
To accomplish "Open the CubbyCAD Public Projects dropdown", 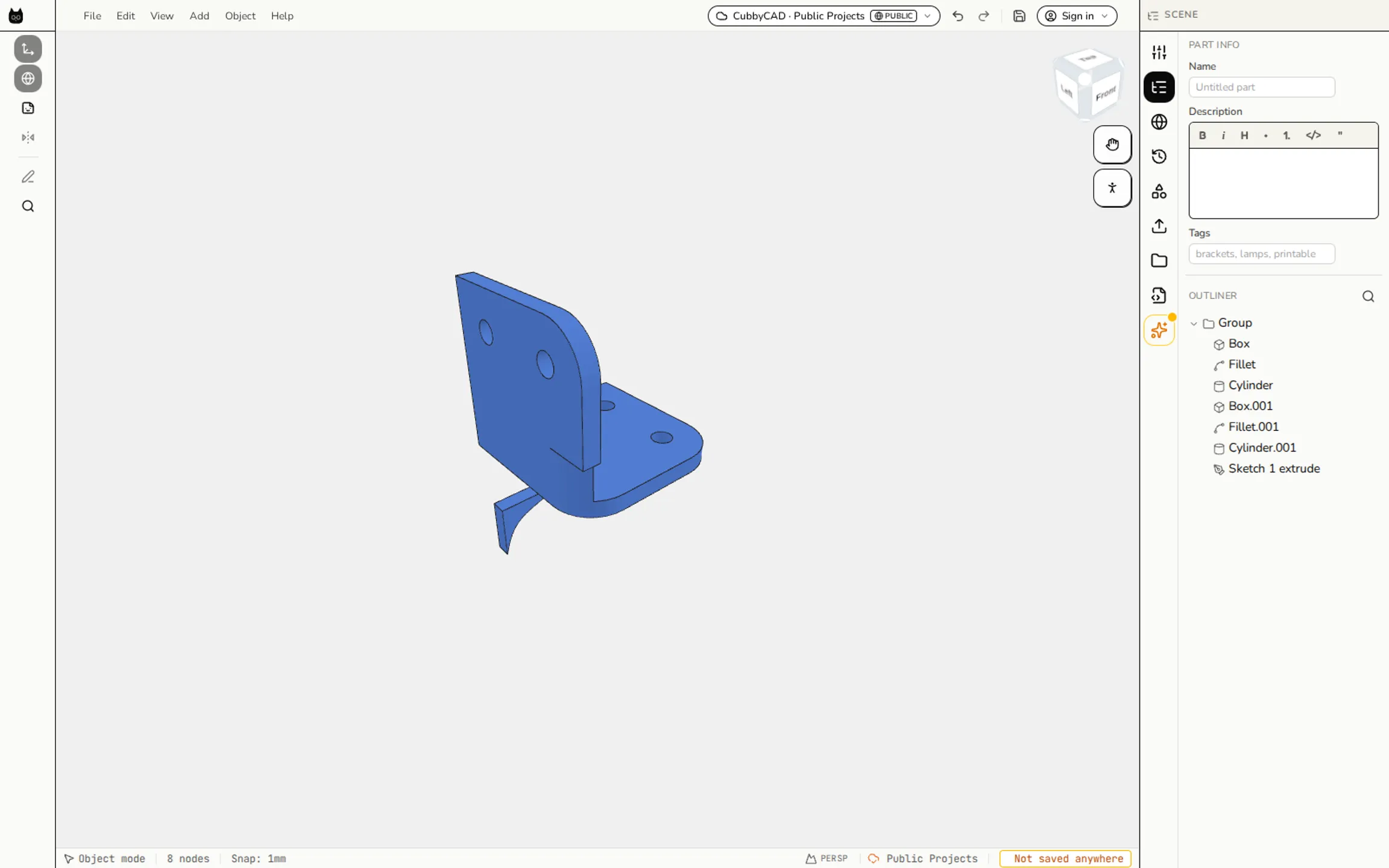I will point(824,16).
